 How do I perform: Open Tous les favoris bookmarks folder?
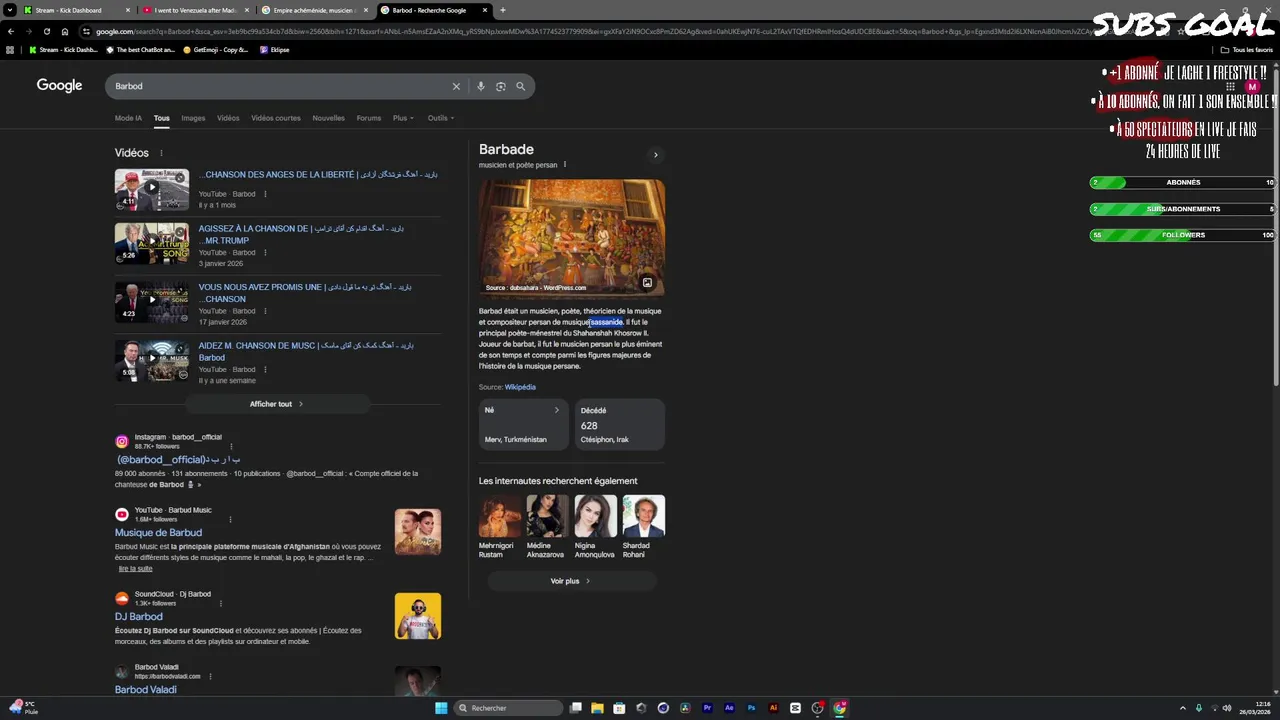(1246, 49)
